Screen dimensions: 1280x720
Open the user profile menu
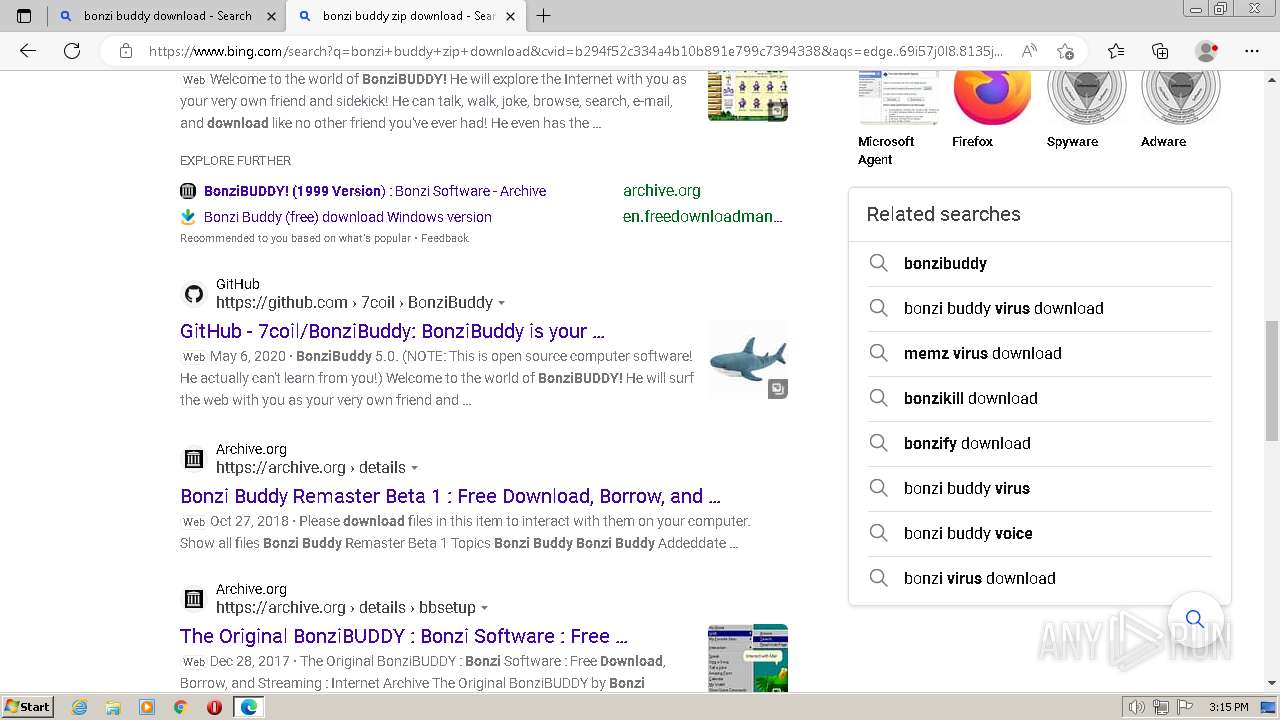pos(1206,51)
